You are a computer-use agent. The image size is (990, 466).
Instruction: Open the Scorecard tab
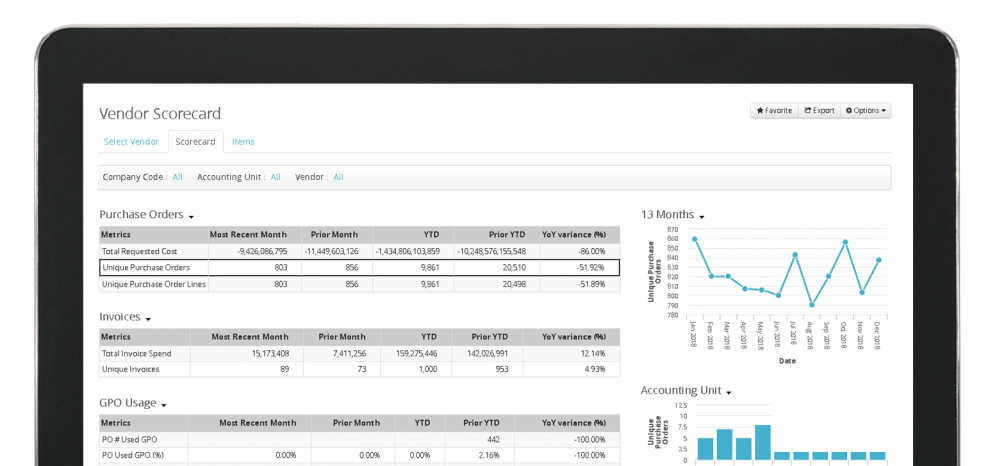click(196, 141)
